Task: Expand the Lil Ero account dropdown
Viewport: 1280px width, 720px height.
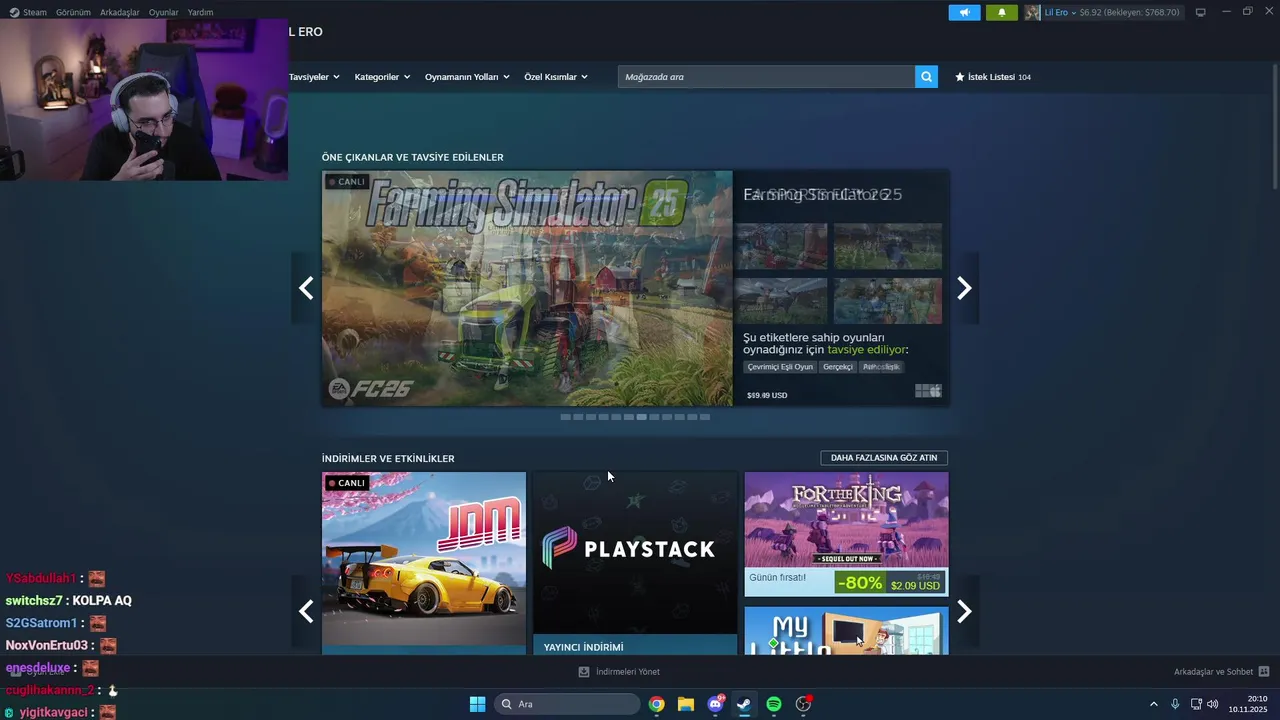Action: [x=1060, y=12]
